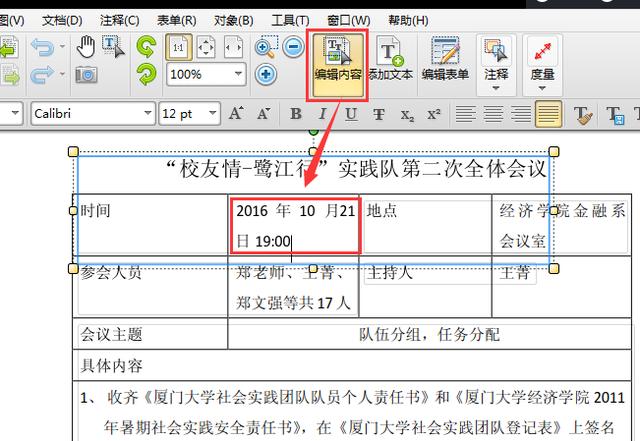The width and height of the screenshot is (640, 441).
Task: Click the clear text formatting brush icon
Action: [x=583, y=115]
